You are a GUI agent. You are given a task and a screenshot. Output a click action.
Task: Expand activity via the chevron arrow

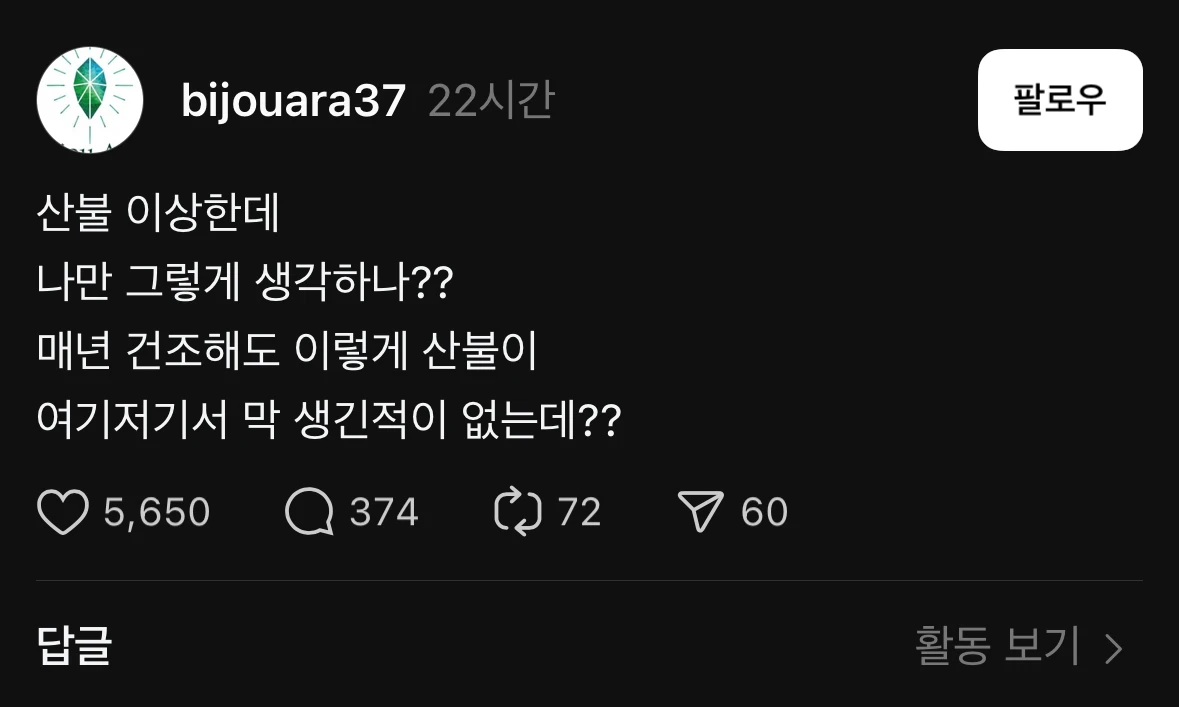1114,648
